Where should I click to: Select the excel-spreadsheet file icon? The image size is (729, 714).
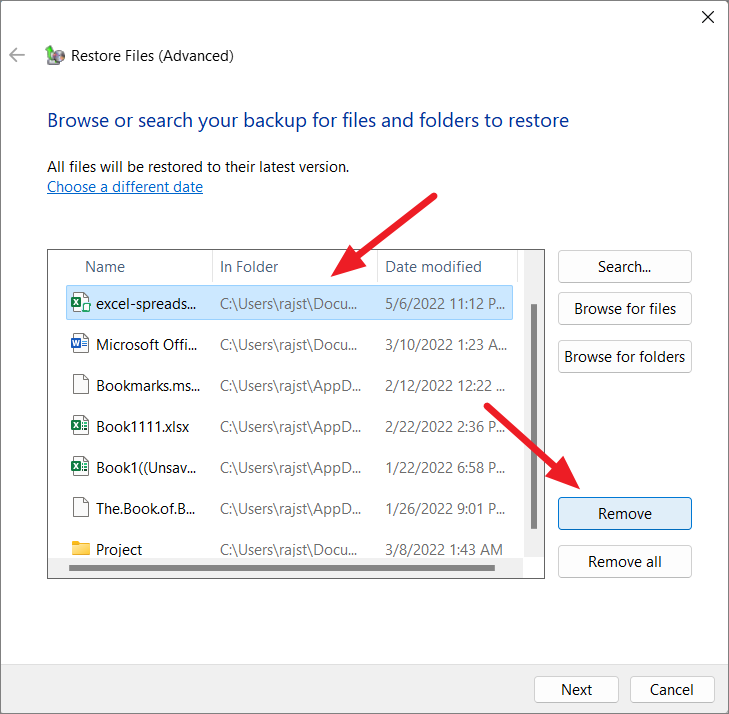coord(80,303)
